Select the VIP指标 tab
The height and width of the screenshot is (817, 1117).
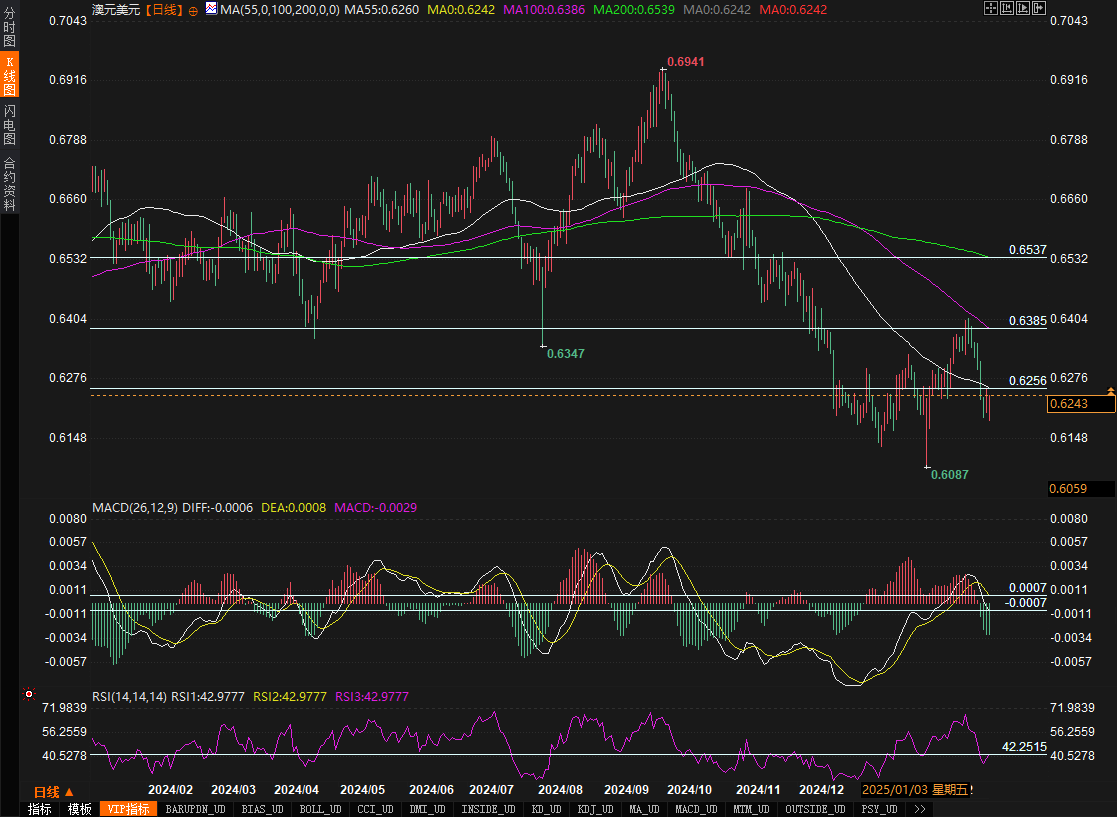pos(128,809)
